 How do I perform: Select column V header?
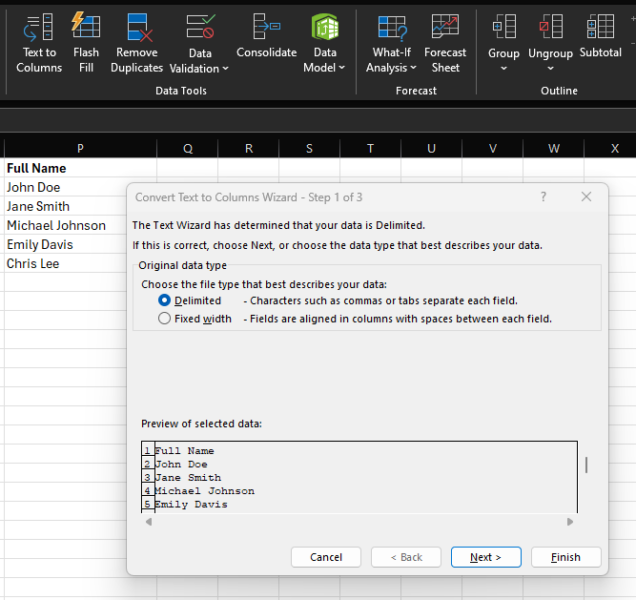[493, 148]
